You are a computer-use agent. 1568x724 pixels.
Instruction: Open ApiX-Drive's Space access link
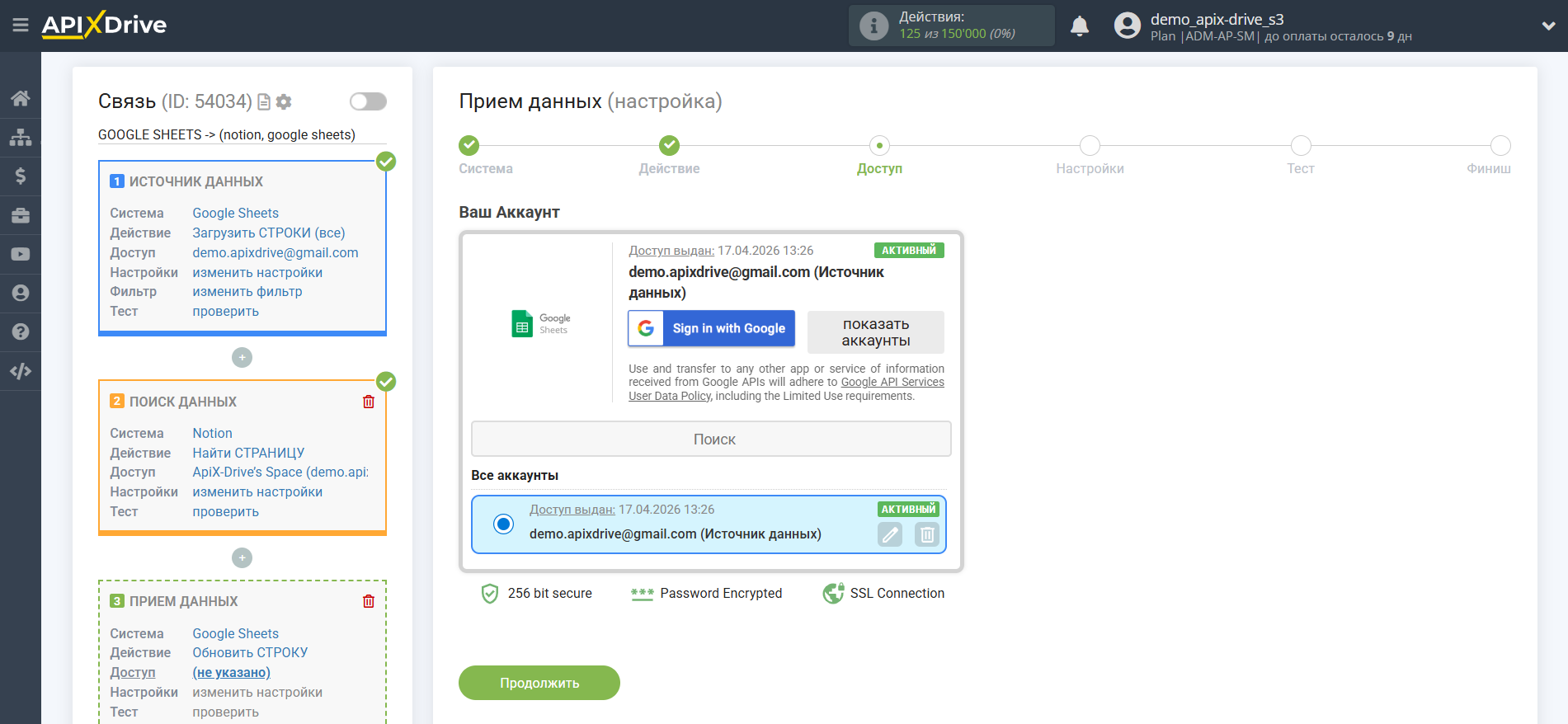pyautogui.click(x=280, y=472)
